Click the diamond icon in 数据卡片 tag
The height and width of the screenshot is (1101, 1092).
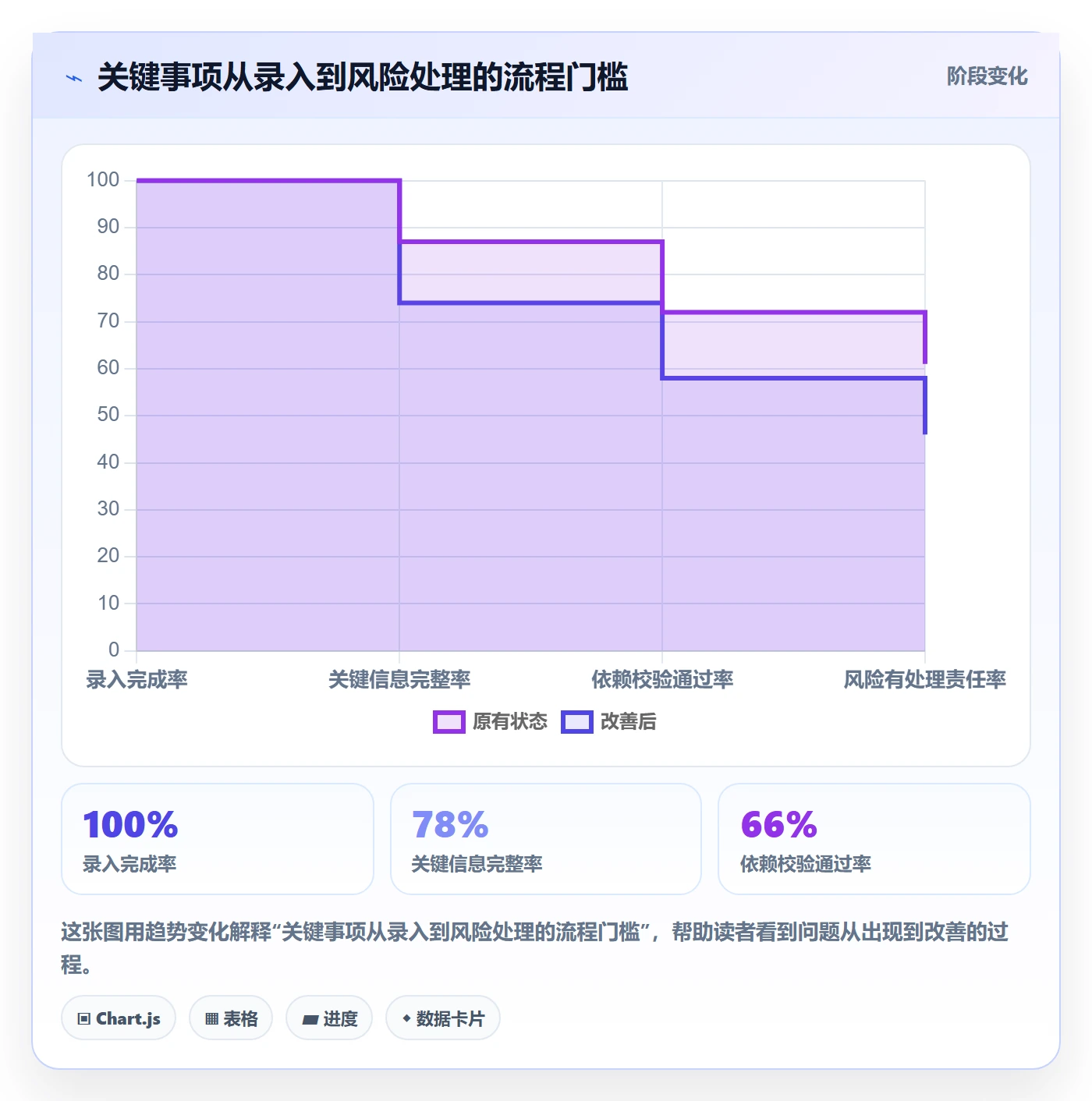pos(406,1018)
